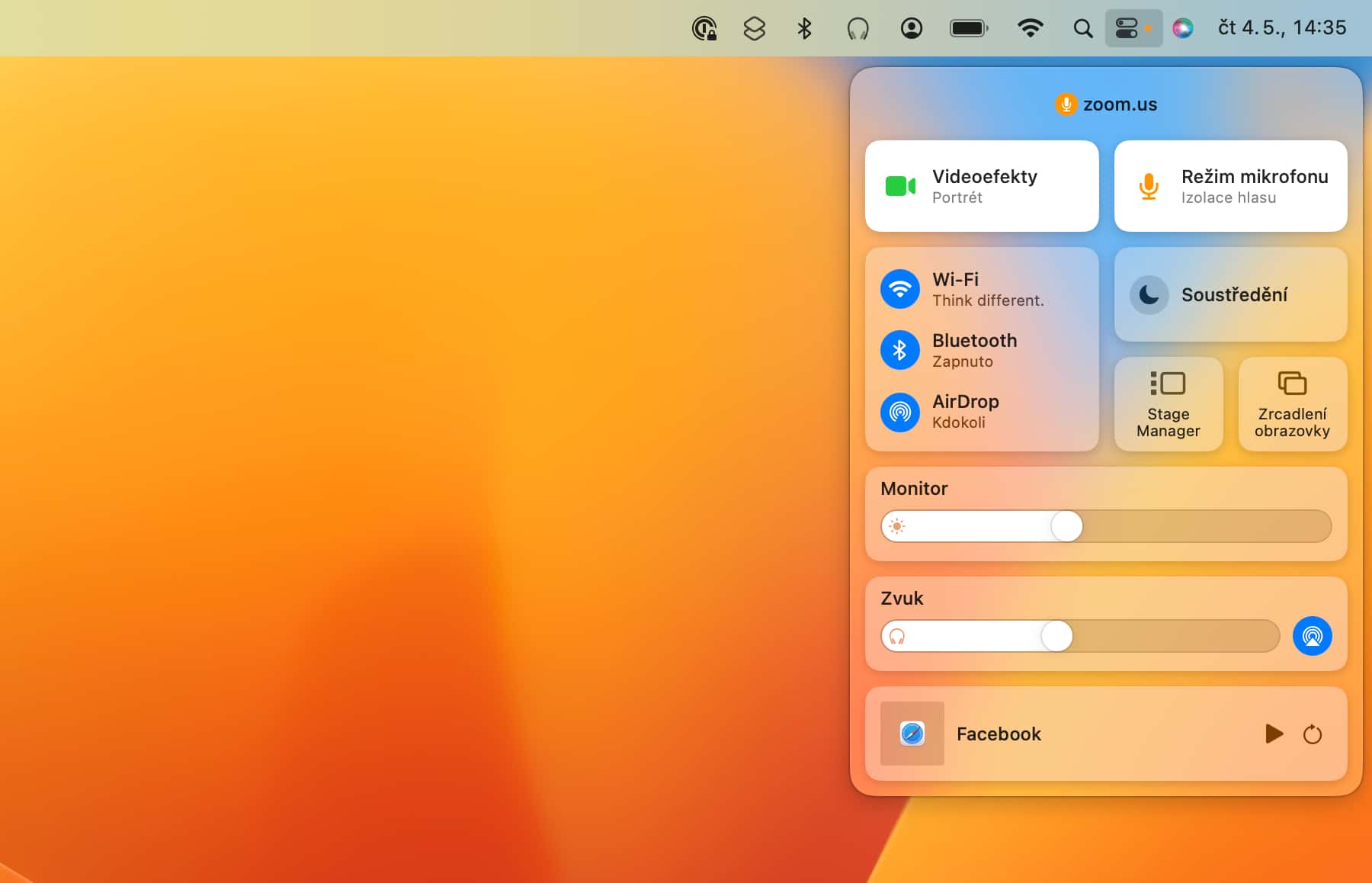The width and height of the screenshot is (1372, 883).
Task: Click the Soustředění label
Action: (1234, 295)
